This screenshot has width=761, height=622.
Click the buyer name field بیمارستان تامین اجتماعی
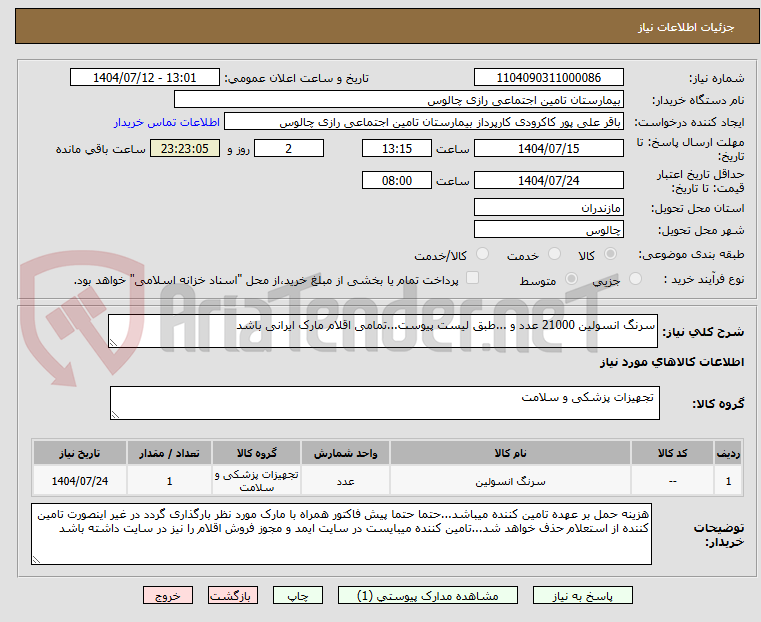coord(398,99)
